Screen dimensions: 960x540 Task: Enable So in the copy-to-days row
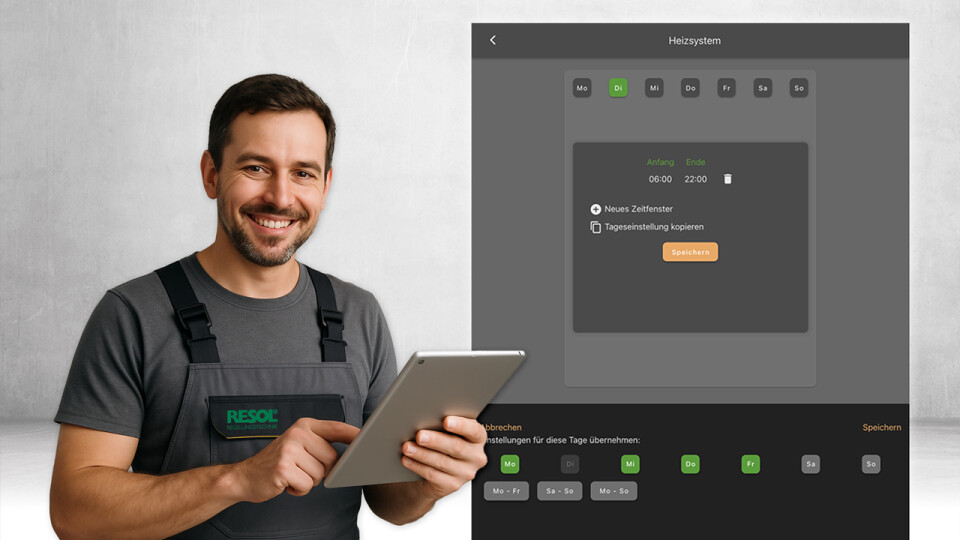871,464
